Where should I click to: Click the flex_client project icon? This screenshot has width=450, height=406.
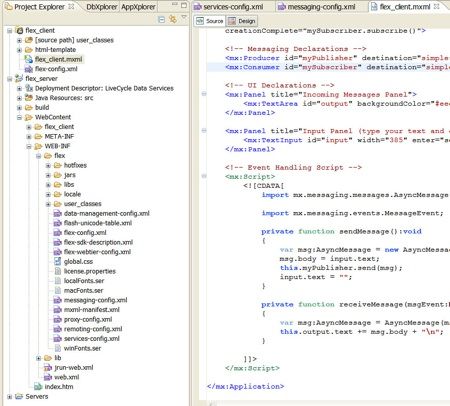click(x=19, y=31)
